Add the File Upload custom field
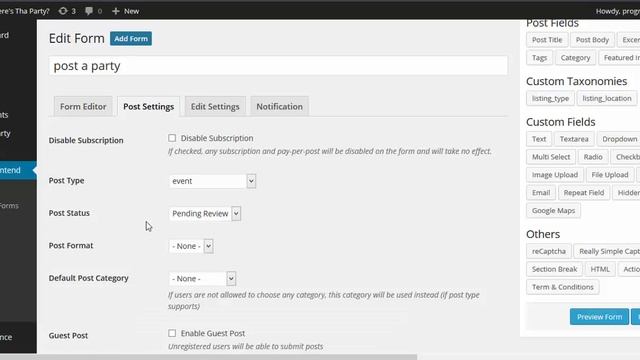 tap(610, 175)
